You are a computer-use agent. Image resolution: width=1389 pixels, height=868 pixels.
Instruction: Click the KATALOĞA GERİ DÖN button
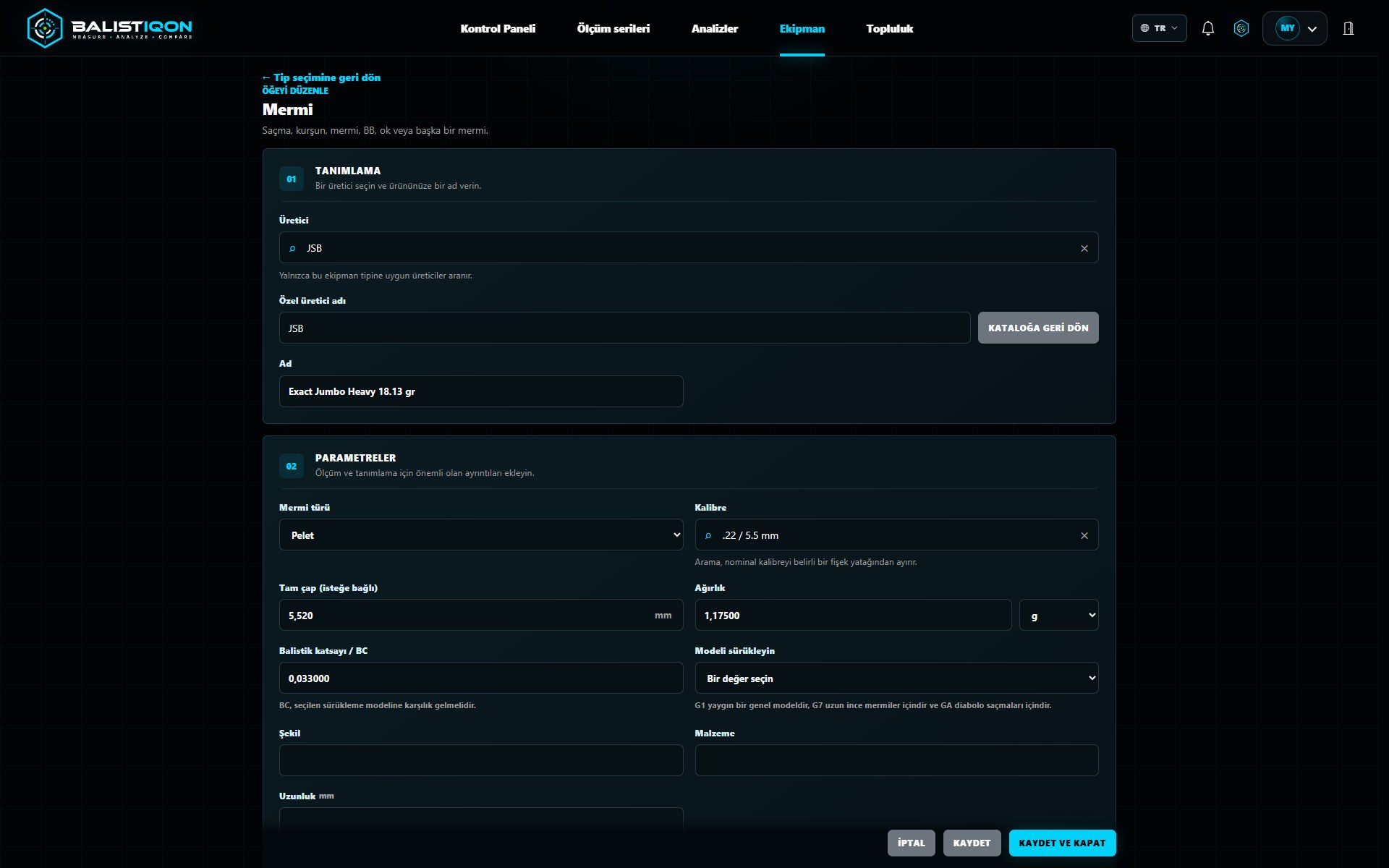(x=1038, y=328)
